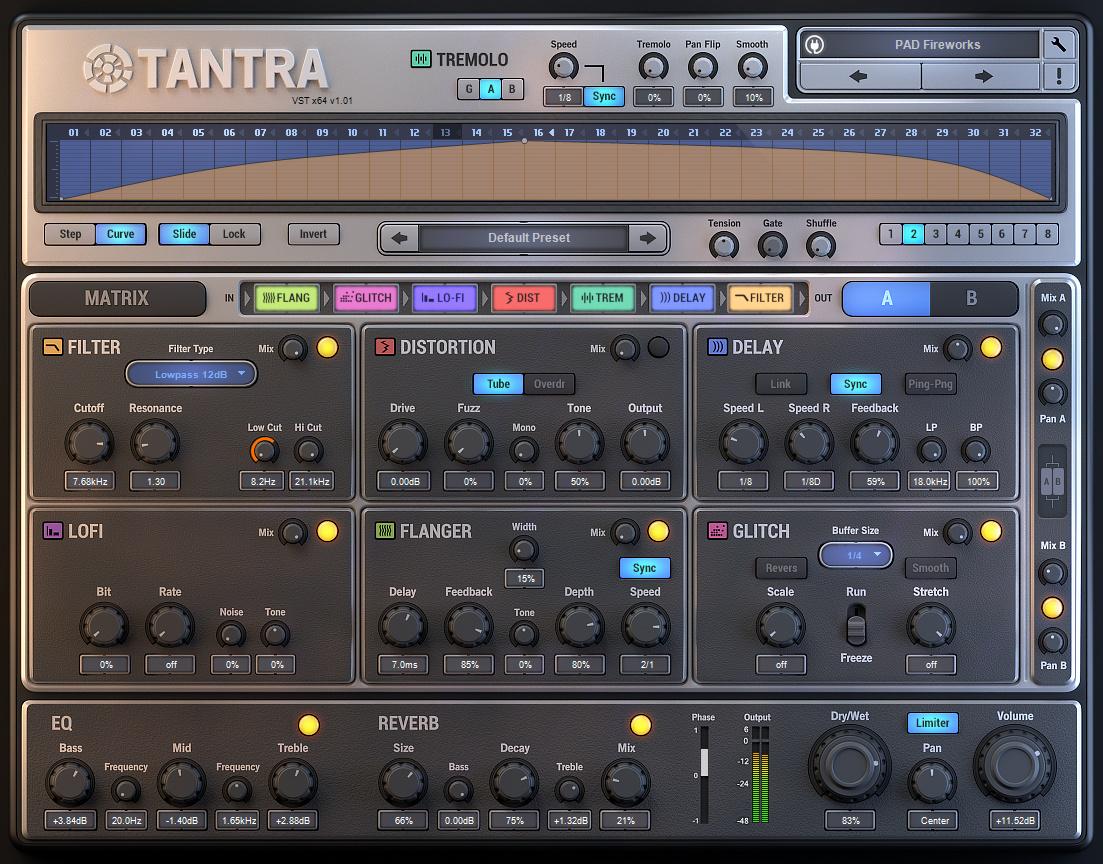The width and height of the screenshot is (1103, 864).
Task: Load the next global preset arrow
Action: click(982, 76)
